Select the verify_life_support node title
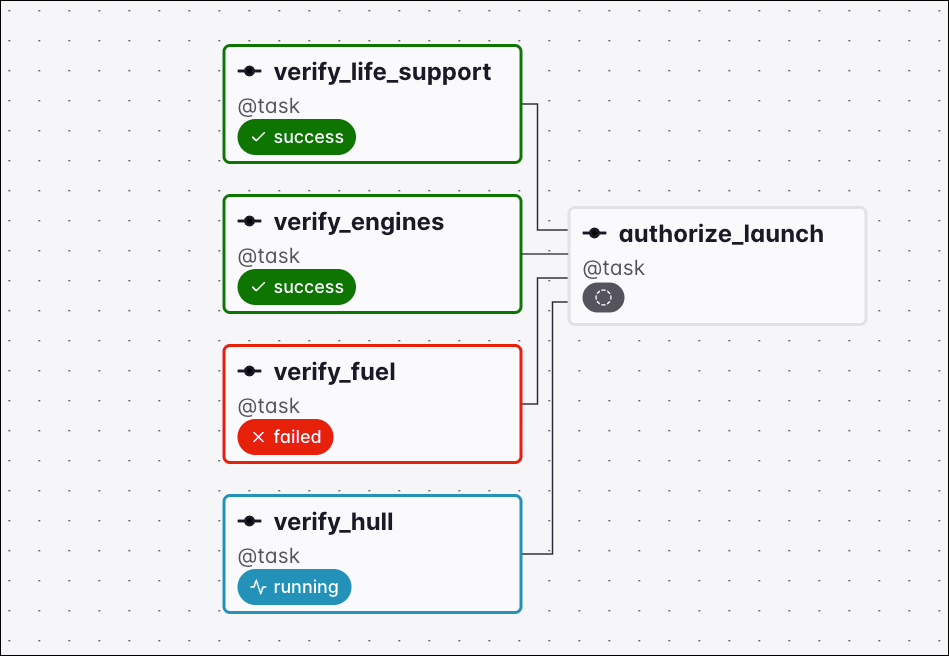Screen dimensions: 949x656 click(x=382, y=72)
